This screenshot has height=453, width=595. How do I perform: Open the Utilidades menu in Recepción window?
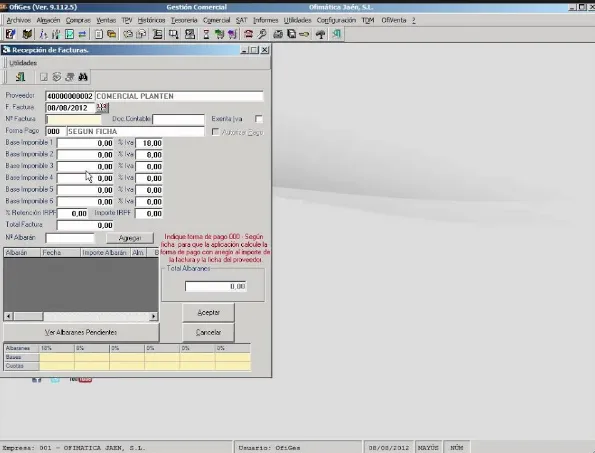23,63
